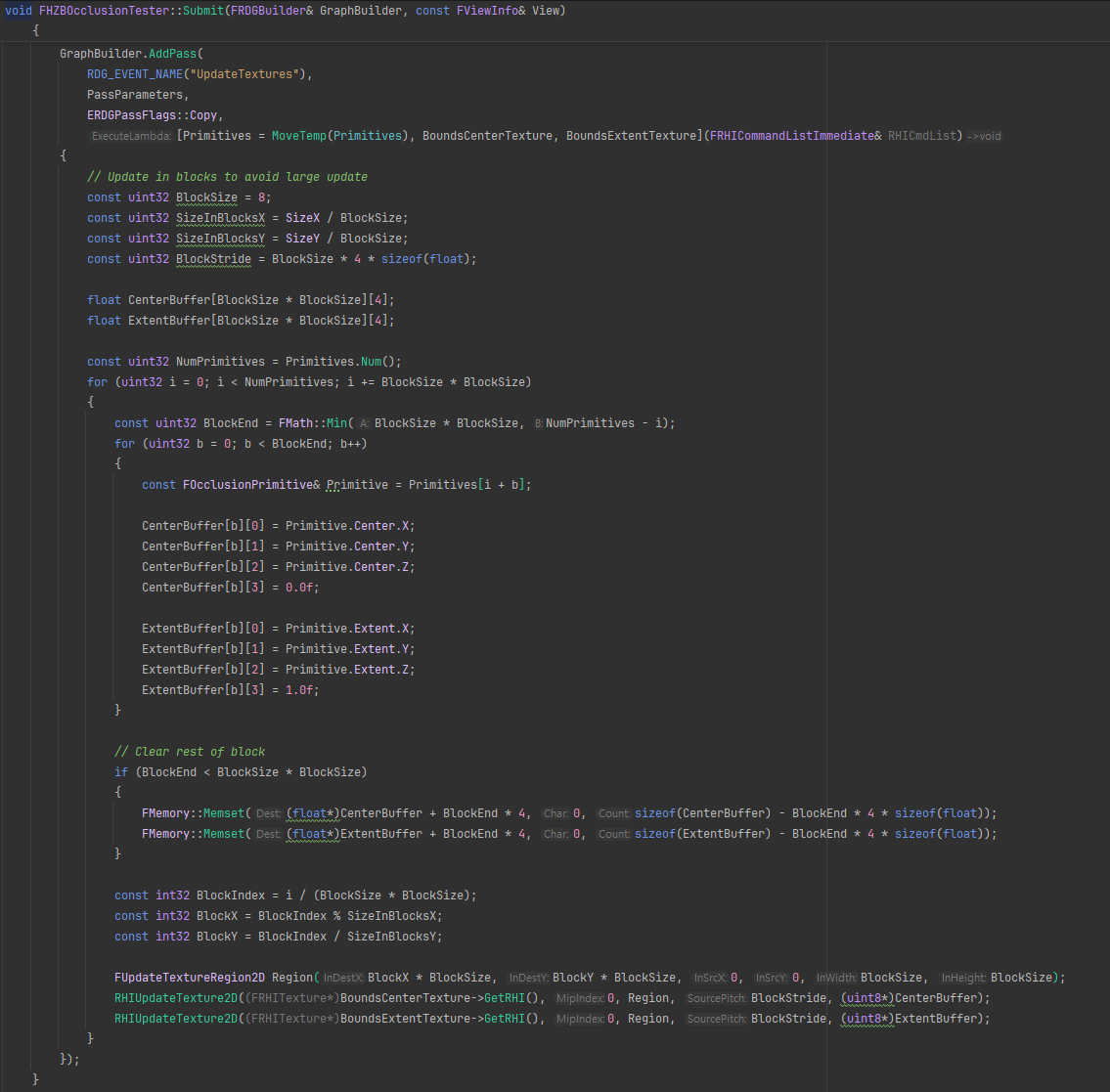Click Primitive.Center.X expression
Image resolution: width=1110 pixels, height=1092 pixels.
[347, 526]
